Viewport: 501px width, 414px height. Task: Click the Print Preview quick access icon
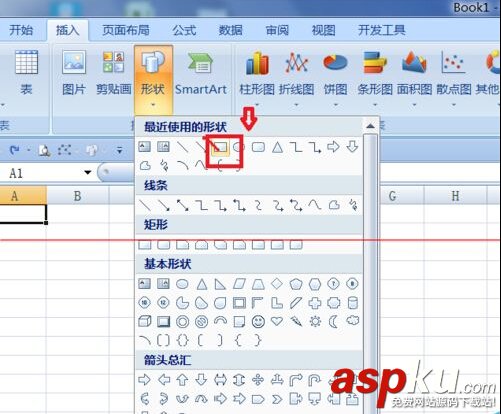point(44,150)
